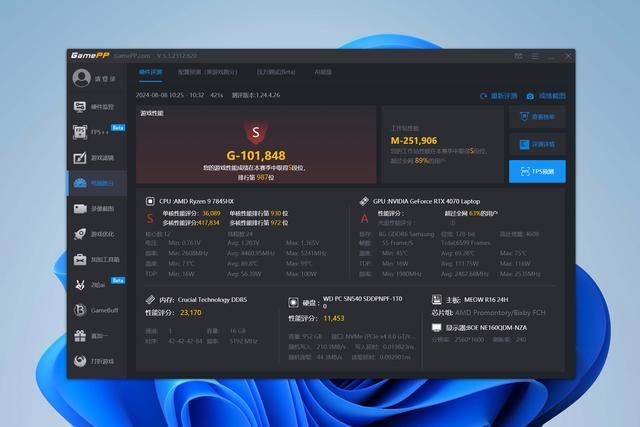Switch to the 硬件评测 tab
Image resolution: width=640 pixels, height=427 pixels.
coord(150,72)
